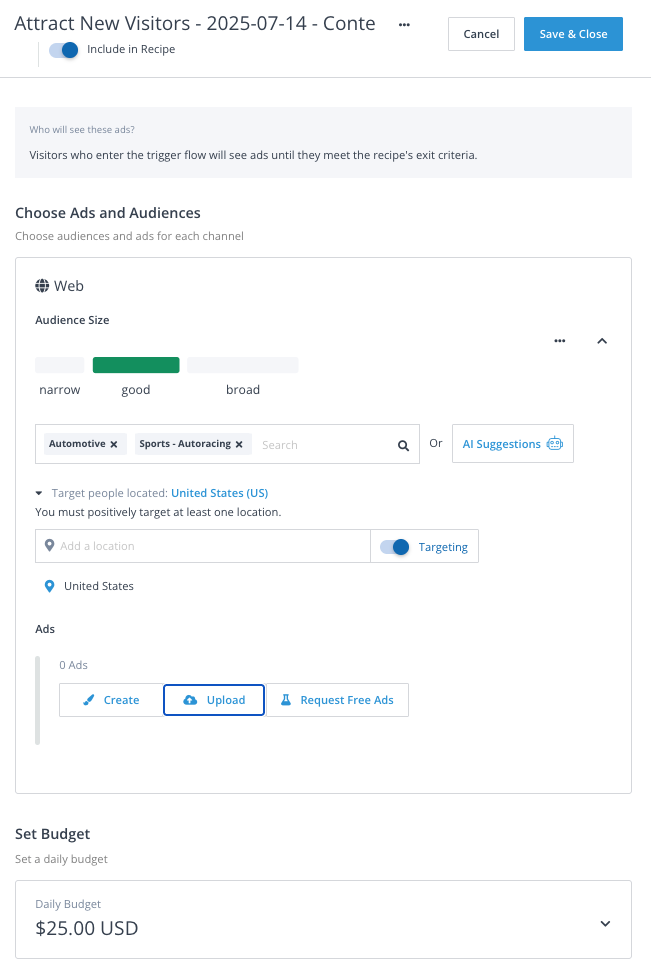Viewport: 651px width, 978px height.
Task: Click the Upload ad button label
Action: coord(226,700)
